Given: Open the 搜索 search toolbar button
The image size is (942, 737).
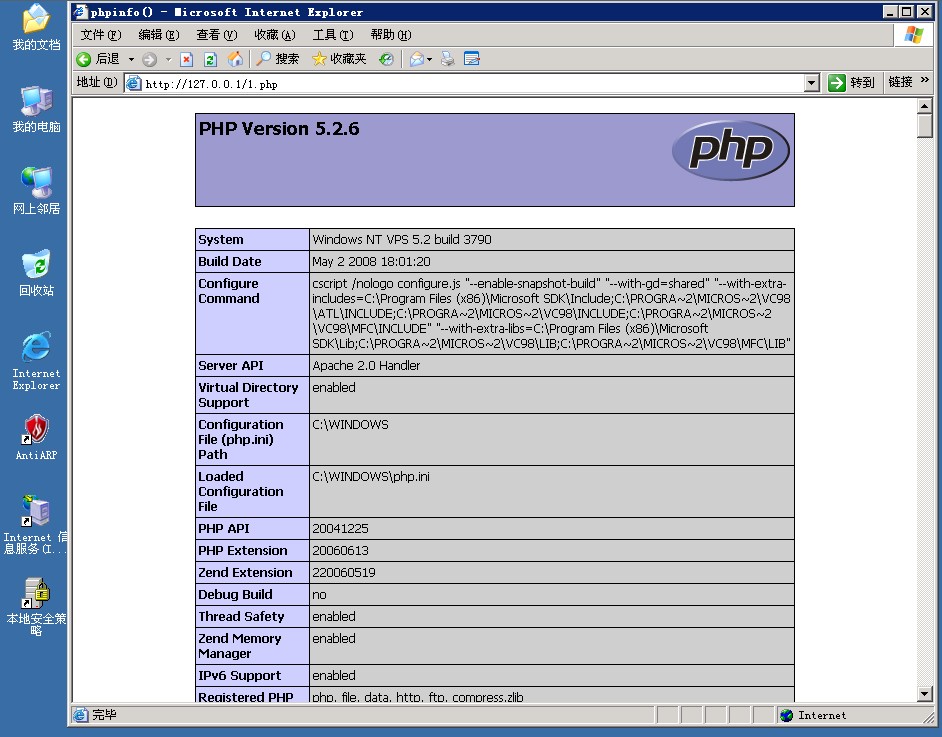Looking at the screenshot, I should pyautogui.click(x=278, y=59).
